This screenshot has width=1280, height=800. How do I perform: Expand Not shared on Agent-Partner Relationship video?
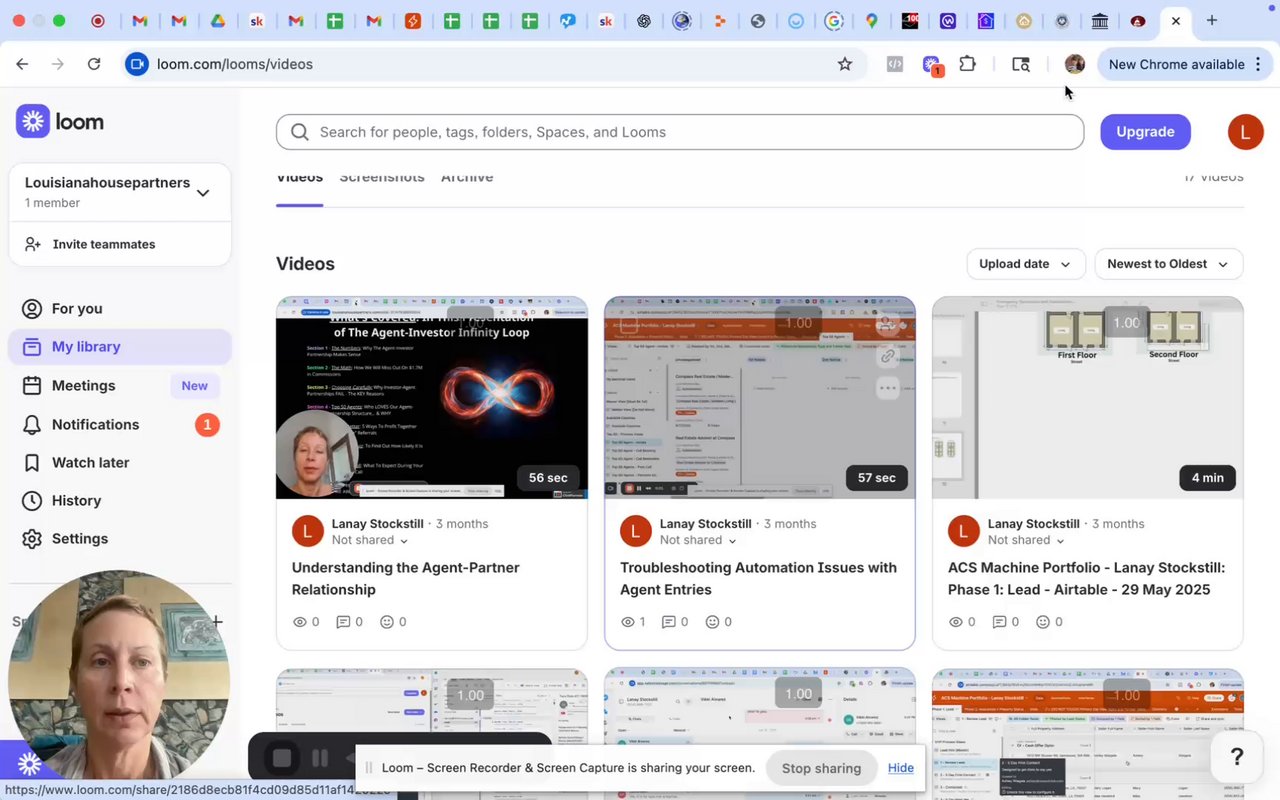click(370, 540)
